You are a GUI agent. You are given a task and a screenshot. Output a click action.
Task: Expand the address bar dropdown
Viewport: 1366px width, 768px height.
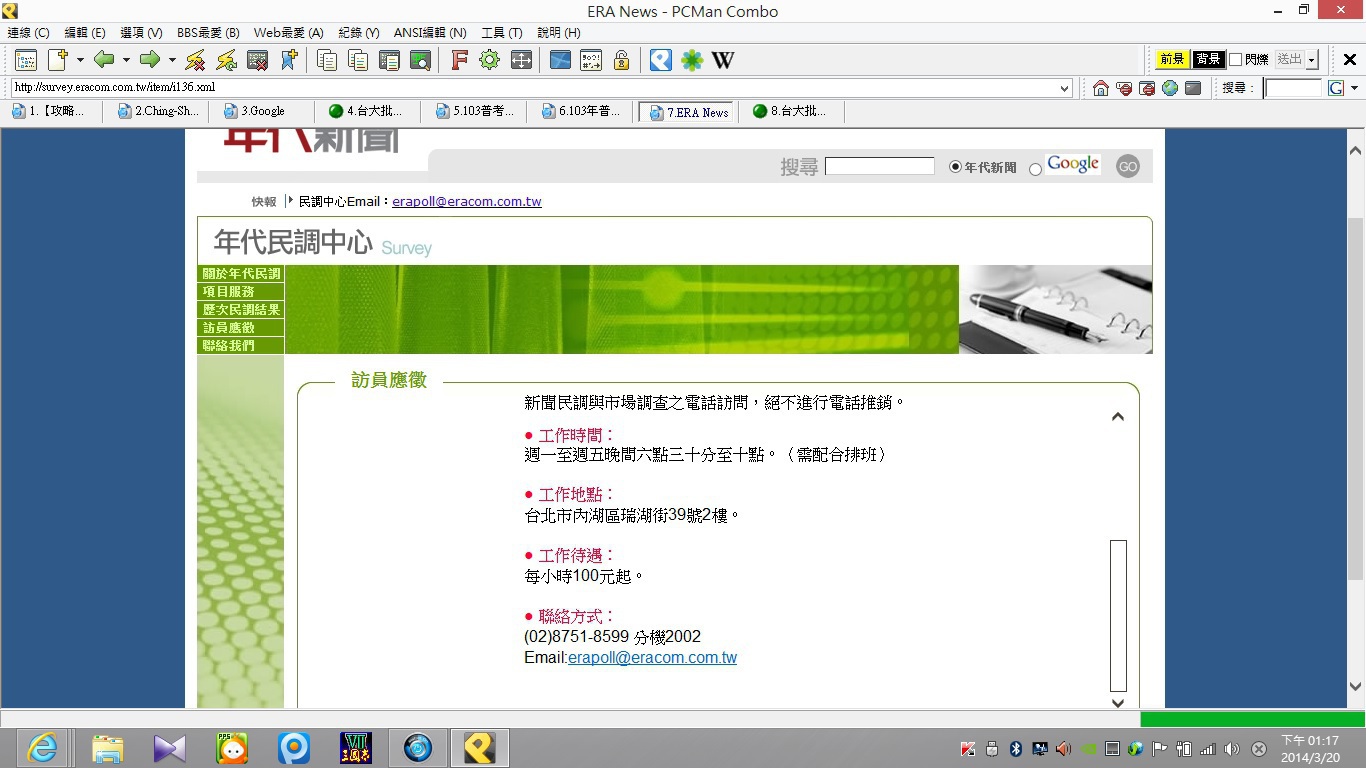click(x=1064, y=88)
